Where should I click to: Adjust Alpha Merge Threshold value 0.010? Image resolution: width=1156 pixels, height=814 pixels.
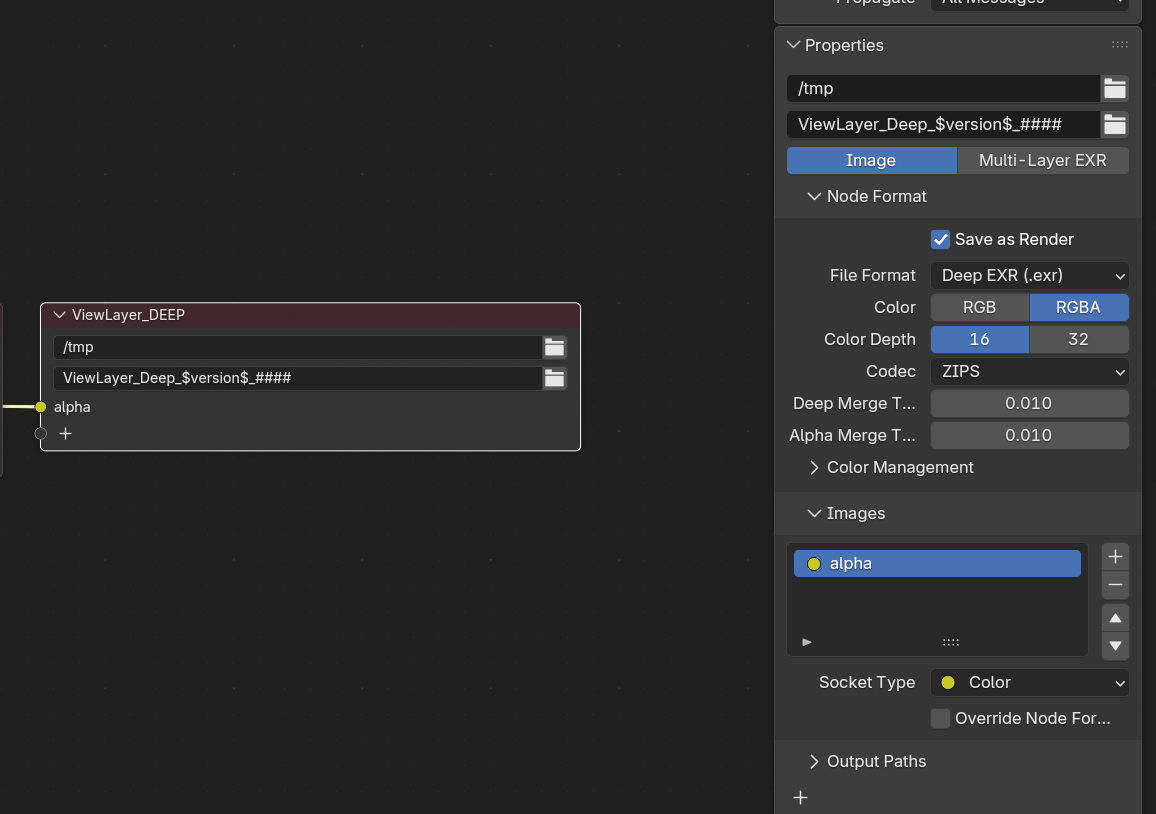click(1029, 436)
